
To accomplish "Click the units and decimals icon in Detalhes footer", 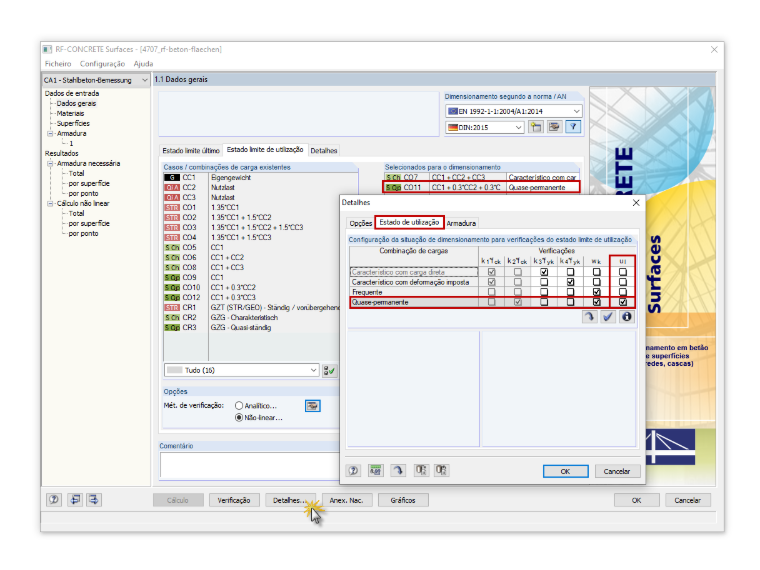I will (375, 470).
